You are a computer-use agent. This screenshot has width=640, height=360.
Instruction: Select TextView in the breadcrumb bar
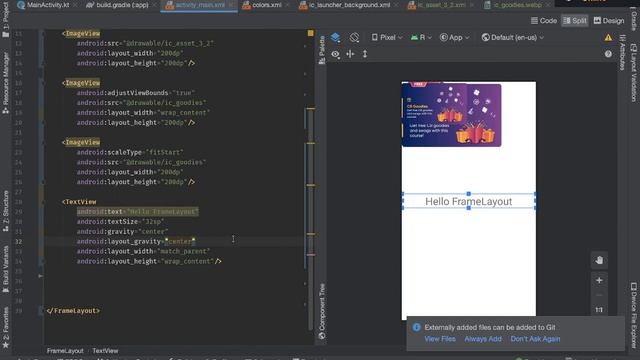pyautogui.click(x=105, y=351)
